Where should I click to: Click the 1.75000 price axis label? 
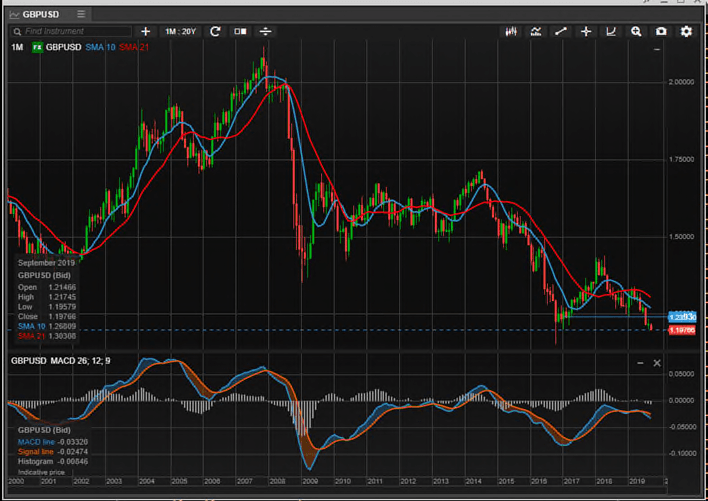point(681,159)
